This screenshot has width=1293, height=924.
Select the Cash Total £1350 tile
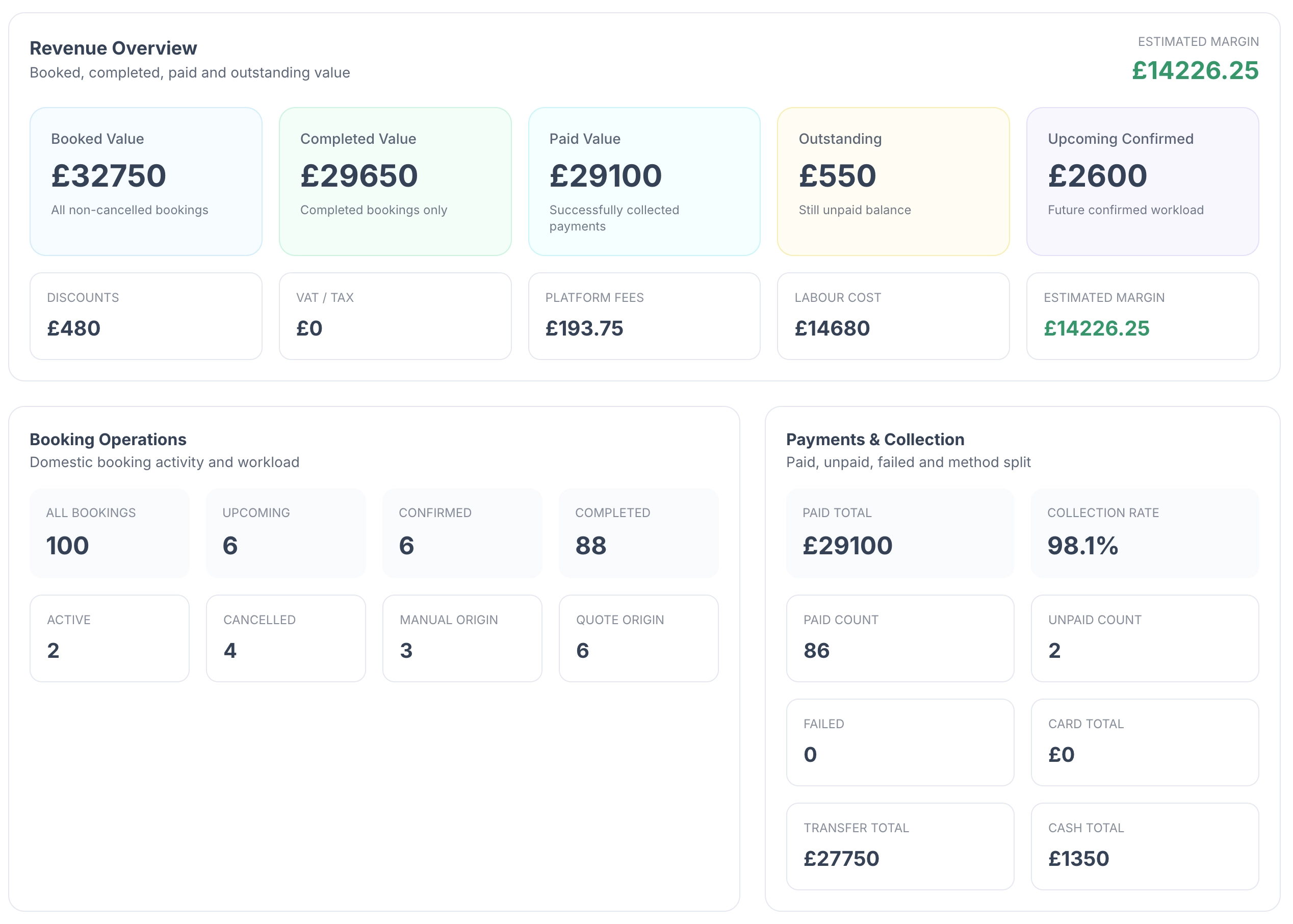coord(1144,846)
